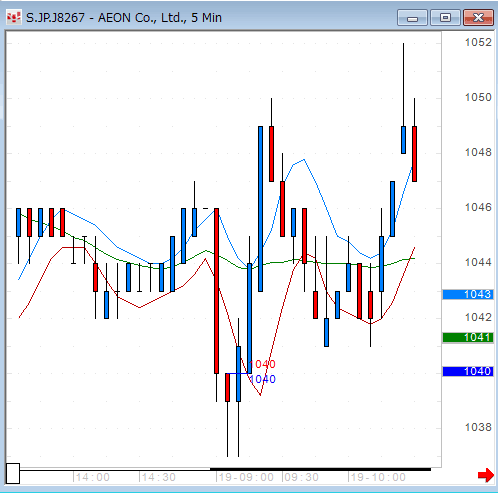Click the dark blue 1040 price marker
This screenshot has width=498, height=493.
(x=468, y=371)
